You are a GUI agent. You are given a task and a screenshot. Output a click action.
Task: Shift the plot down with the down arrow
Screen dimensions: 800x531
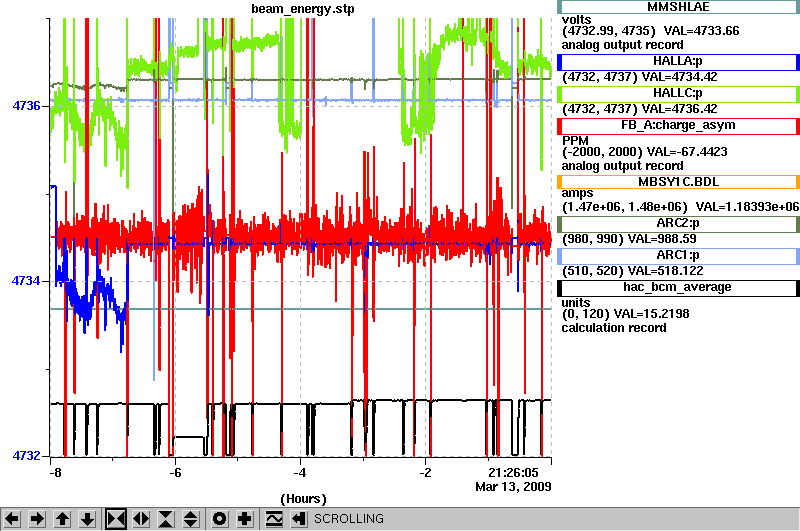[x=88, y=519]
